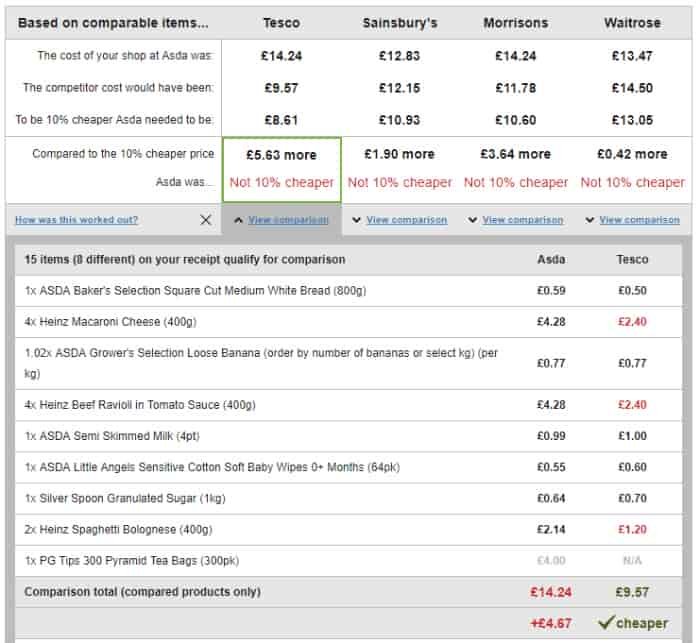The width and height of the screenshot is (700, 643).
Task: Click the 'Comparison total (compared products only)' label
Action: click(x=142, y=592)
